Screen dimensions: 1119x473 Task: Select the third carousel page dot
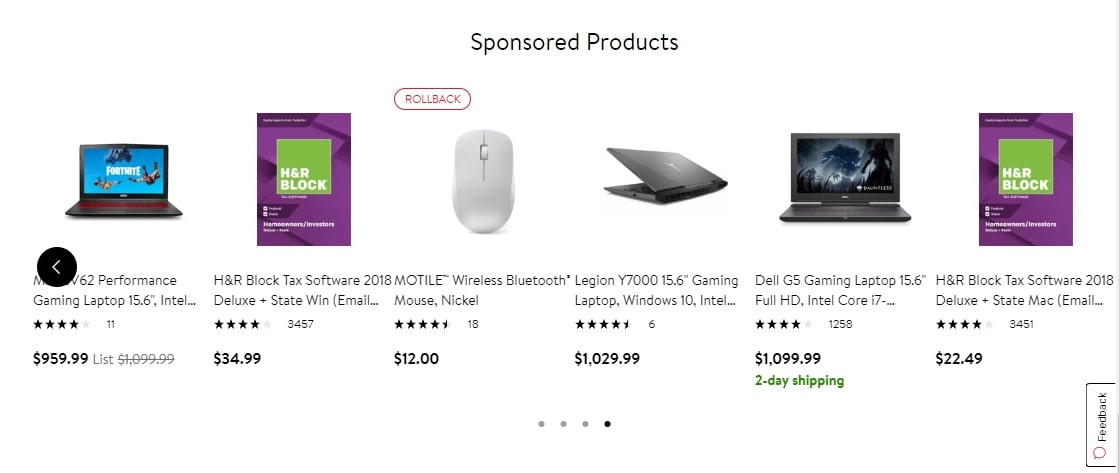[585, 424]
